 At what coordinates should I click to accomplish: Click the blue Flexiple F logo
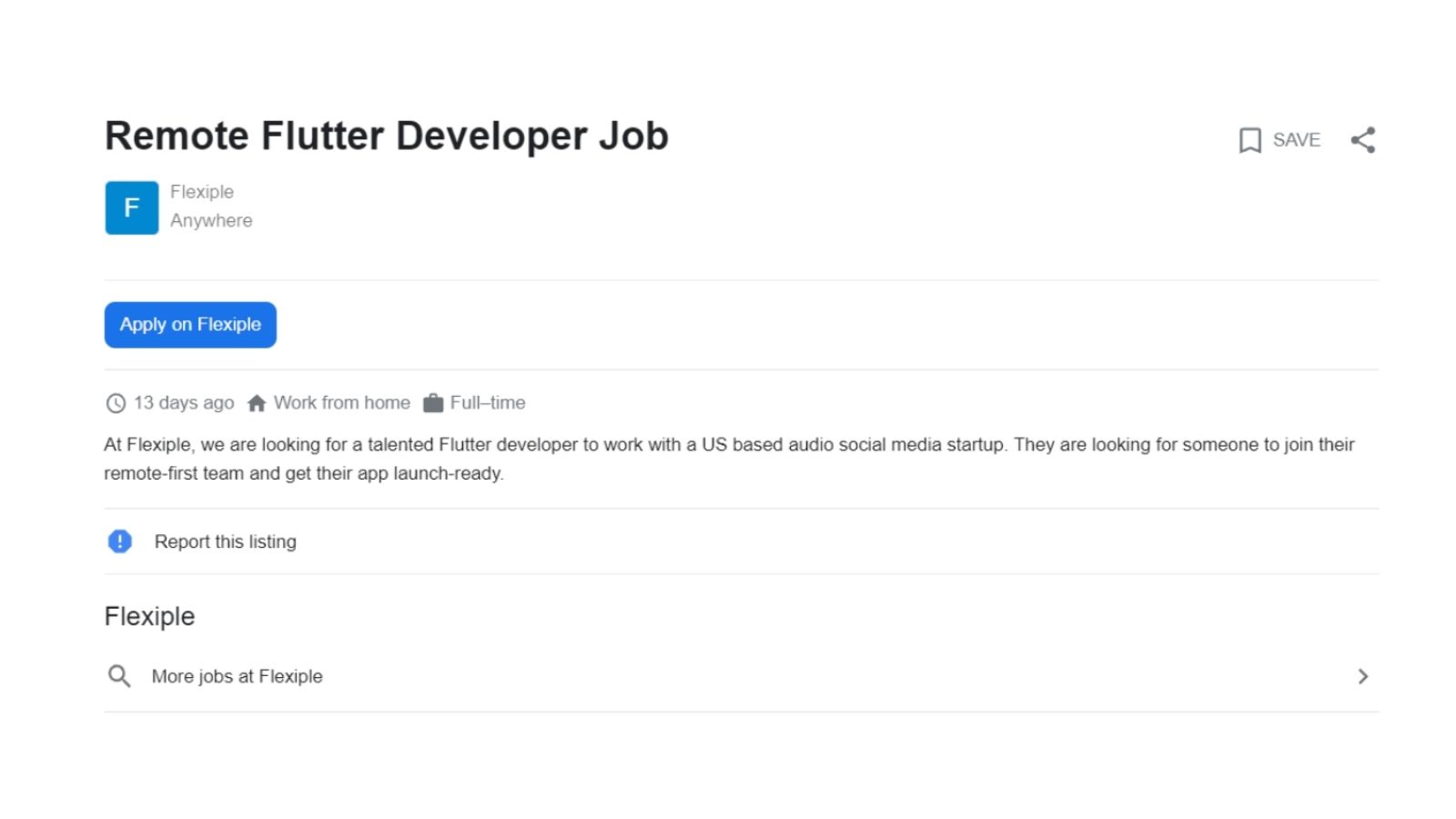(x=132, y=207)
